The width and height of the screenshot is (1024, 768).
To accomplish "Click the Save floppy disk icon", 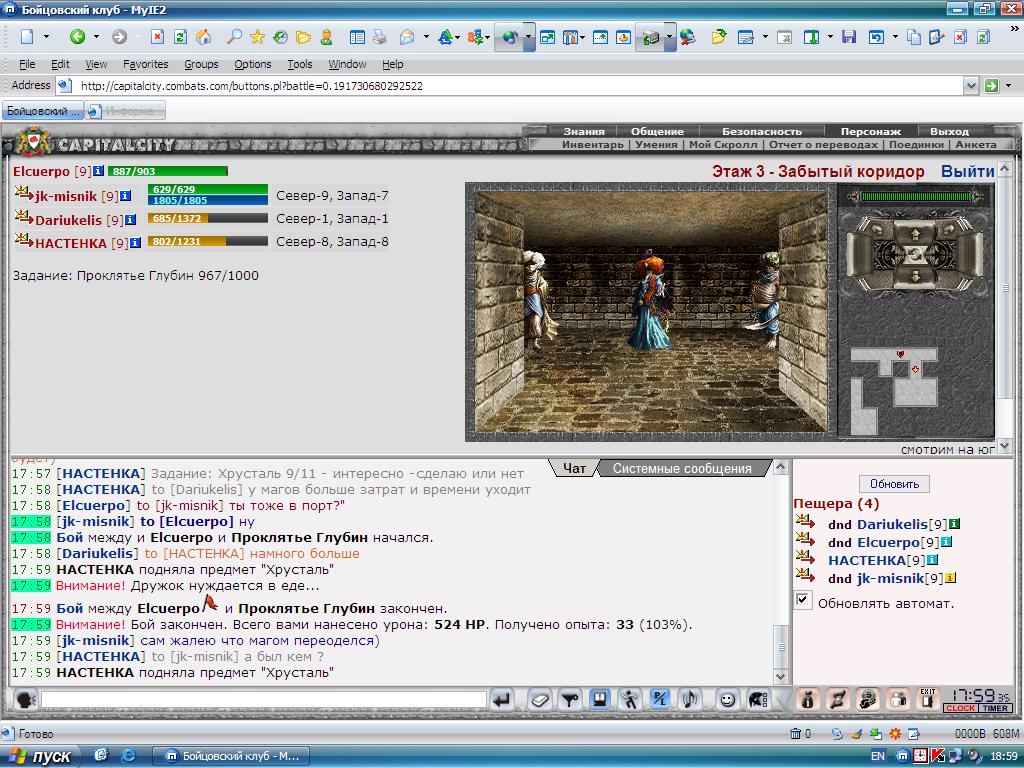I will pos(848,37).
